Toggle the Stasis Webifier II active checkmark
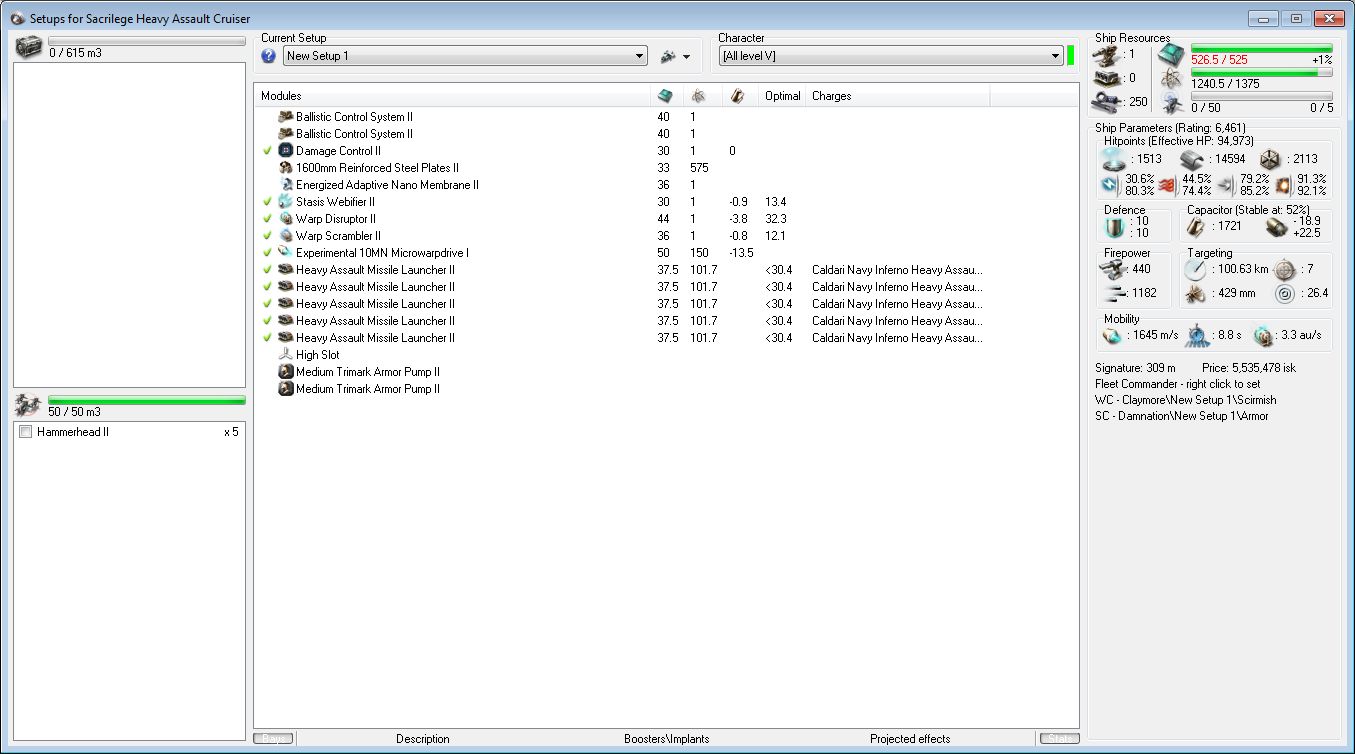1355x754 pixels. (268, 202)
